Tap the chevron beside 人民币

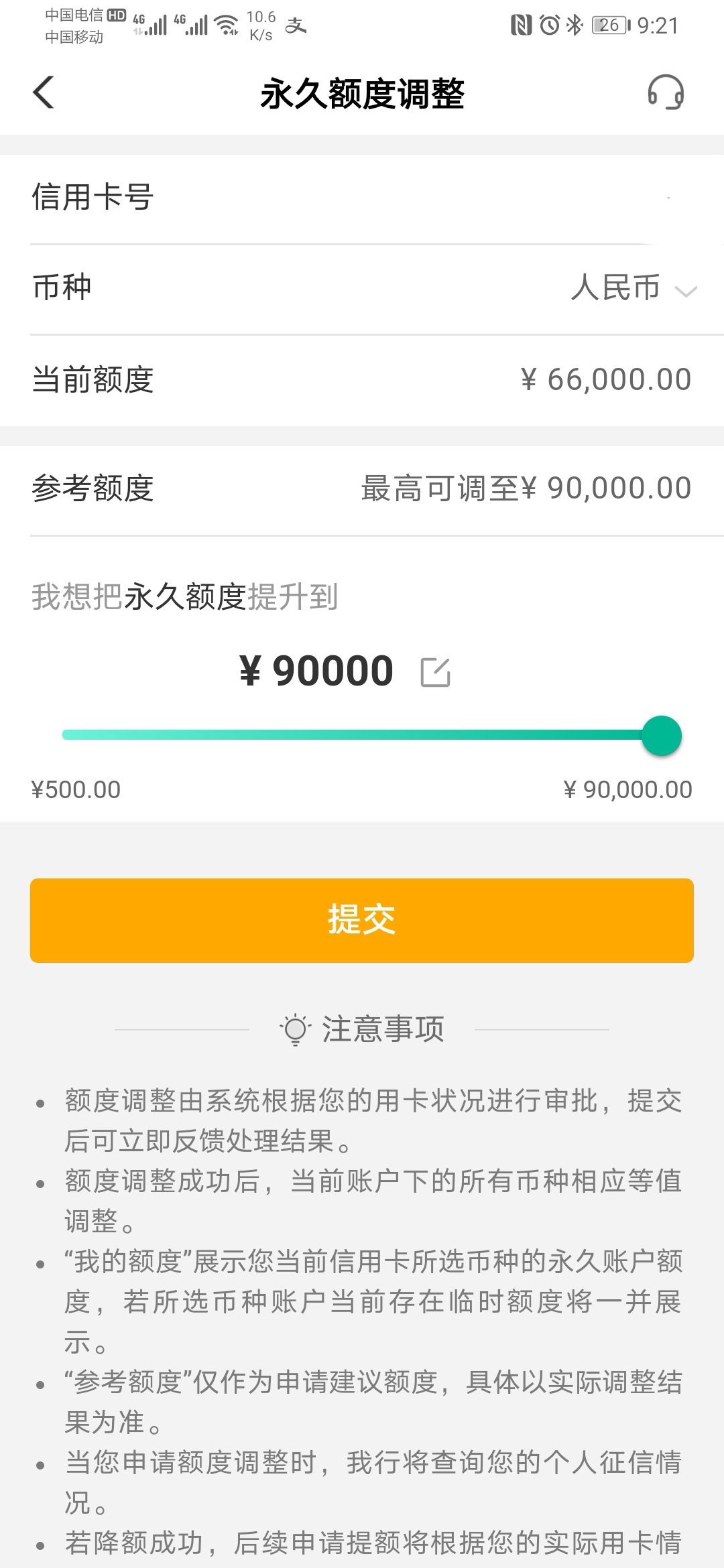(x=686, y=291)
